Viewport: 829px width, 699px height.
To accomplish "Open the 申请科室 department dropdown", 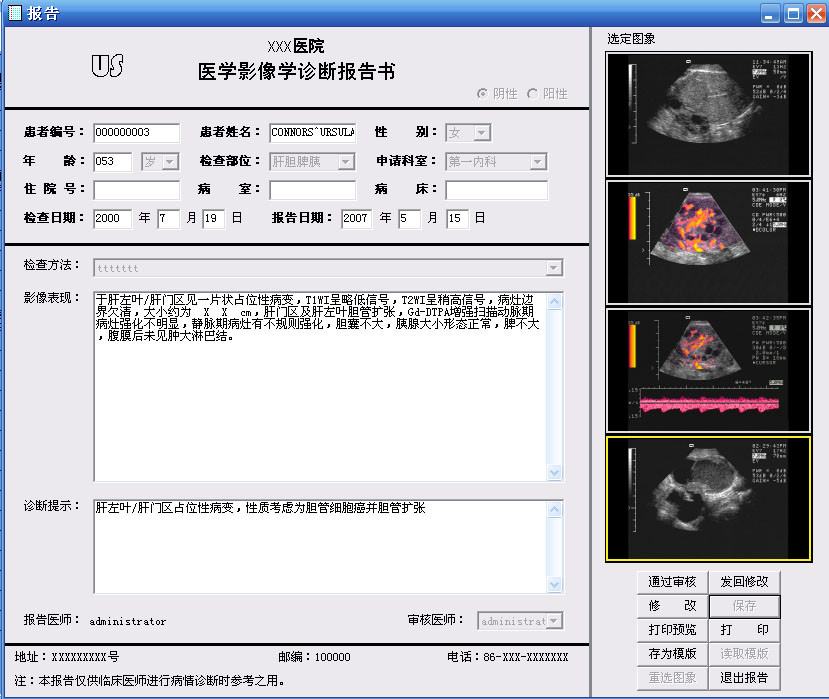I will click(x=538, y=161).
